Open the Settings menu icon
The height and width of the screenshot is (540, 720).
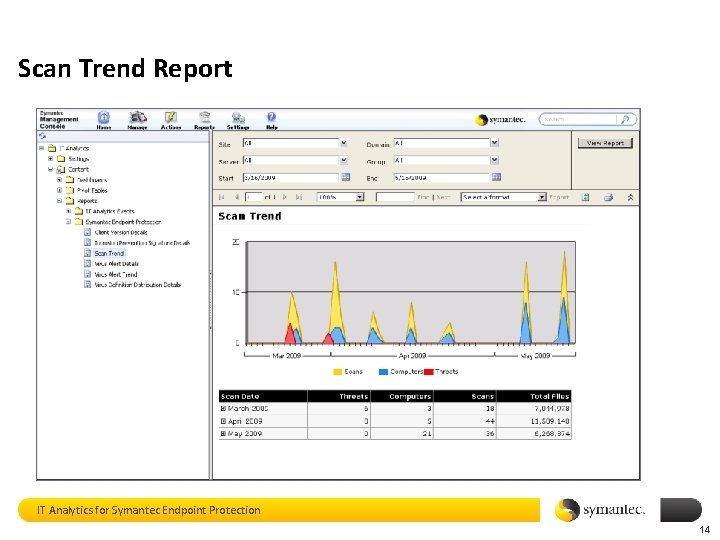click(238, 118)
